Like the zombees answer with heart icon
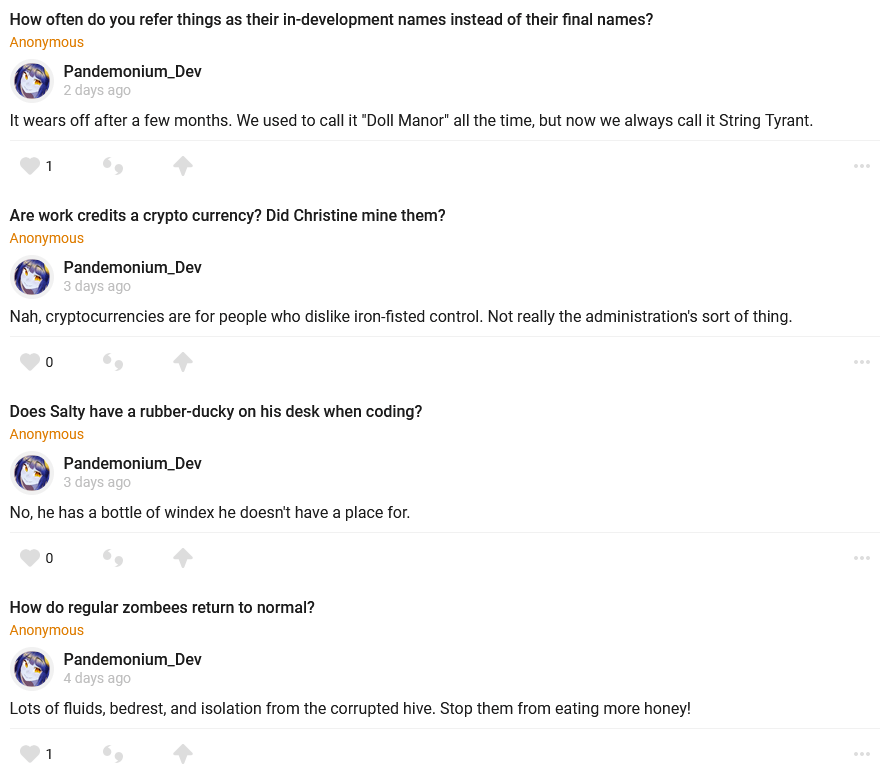890x774 pixels. point(30,754)
